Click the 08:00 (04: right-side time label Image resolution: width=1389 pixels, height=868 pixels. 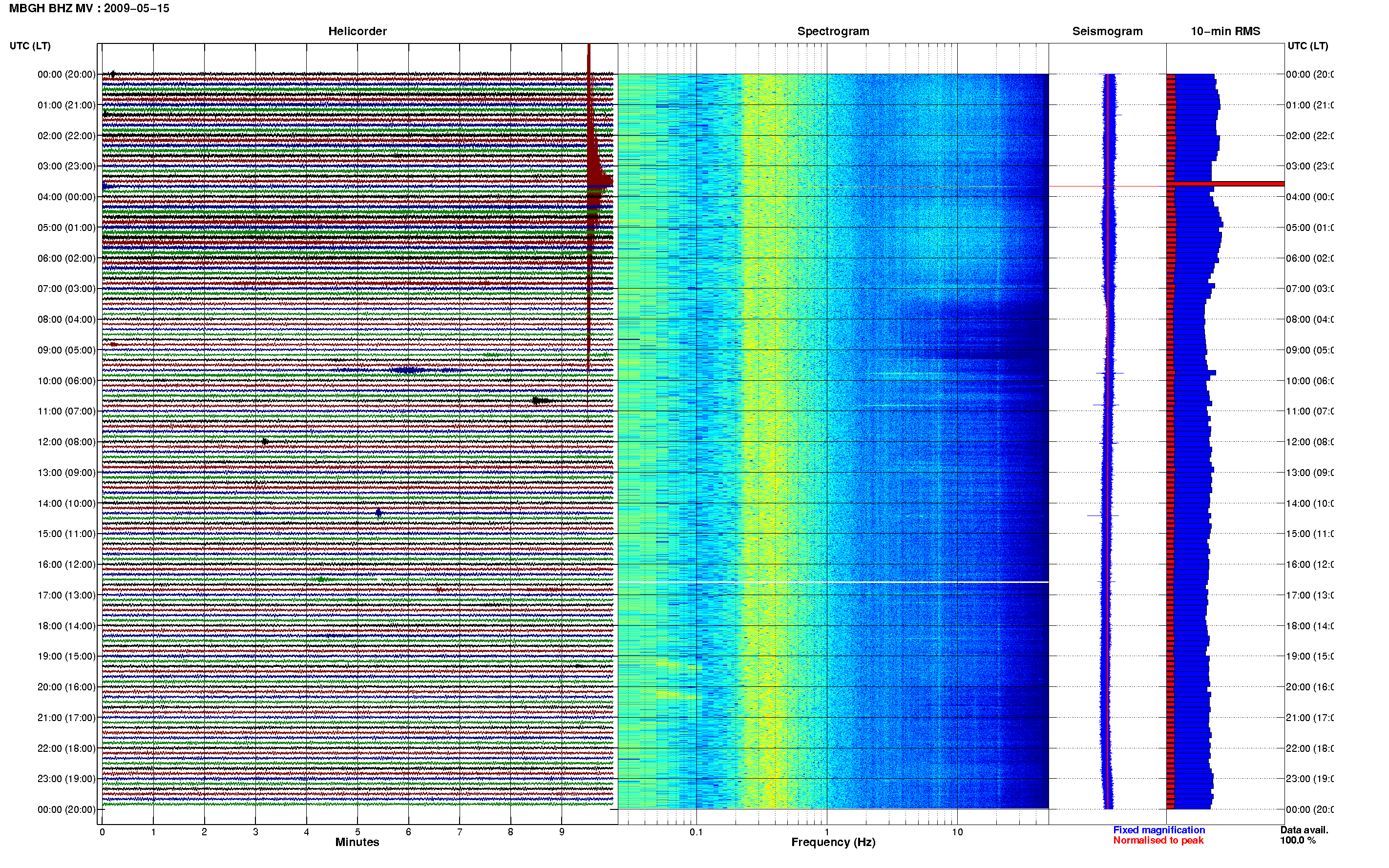[x=1310, y=319]
